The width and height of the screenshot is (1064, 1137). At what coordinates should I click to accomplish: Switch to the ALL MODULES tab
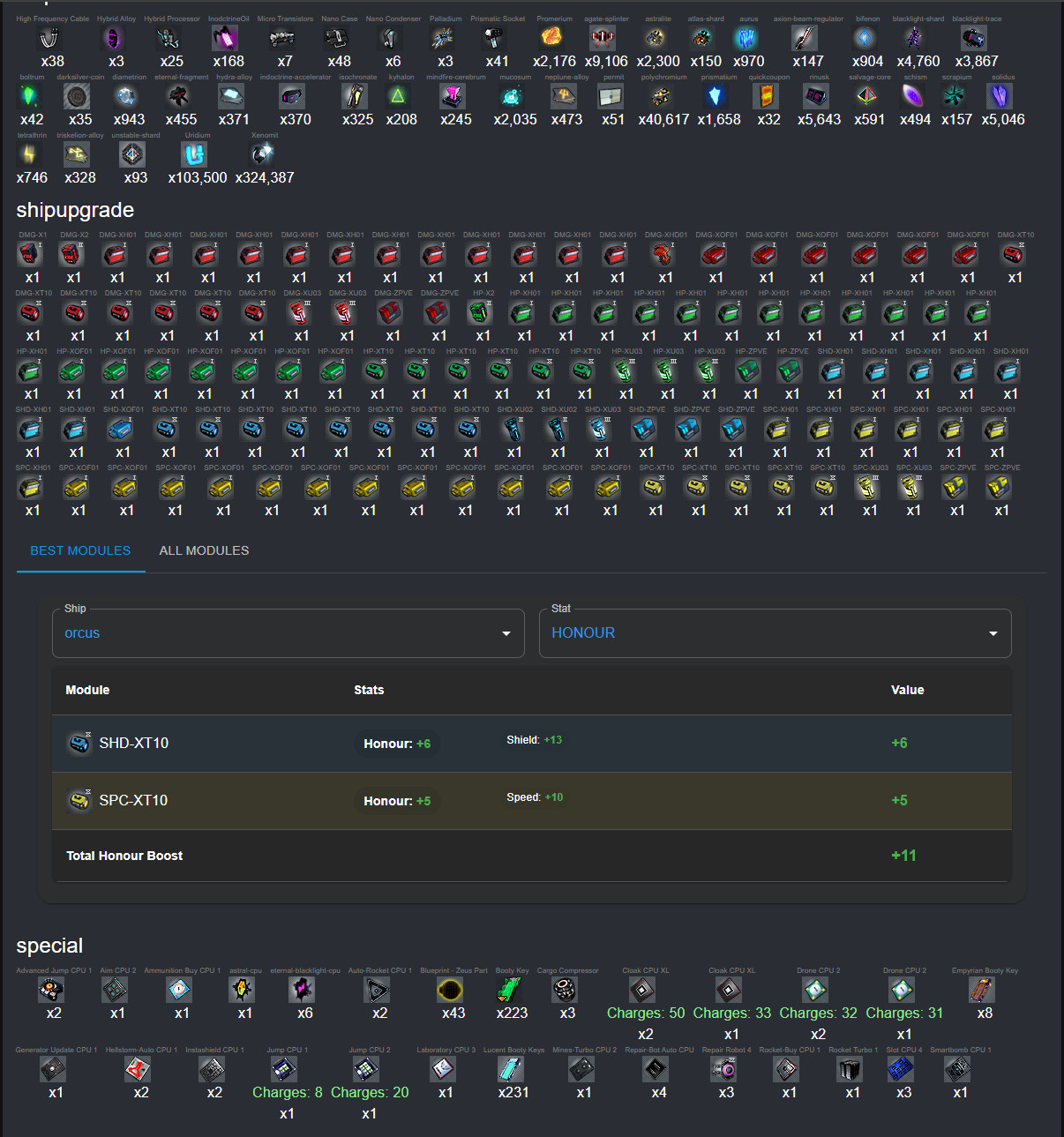coord(204,550)
